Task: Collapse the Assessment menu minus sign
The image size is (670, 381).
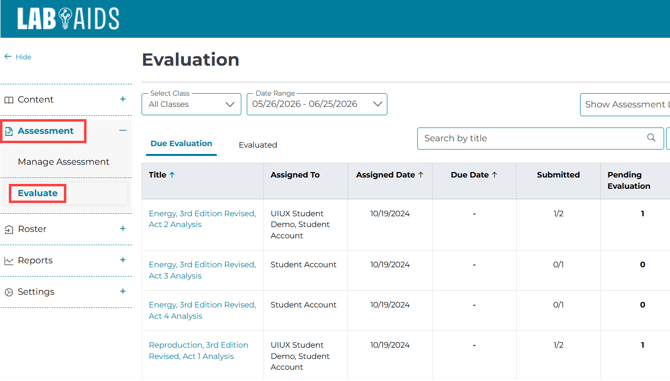Action: pyautogui.click(x=123, y=130)
